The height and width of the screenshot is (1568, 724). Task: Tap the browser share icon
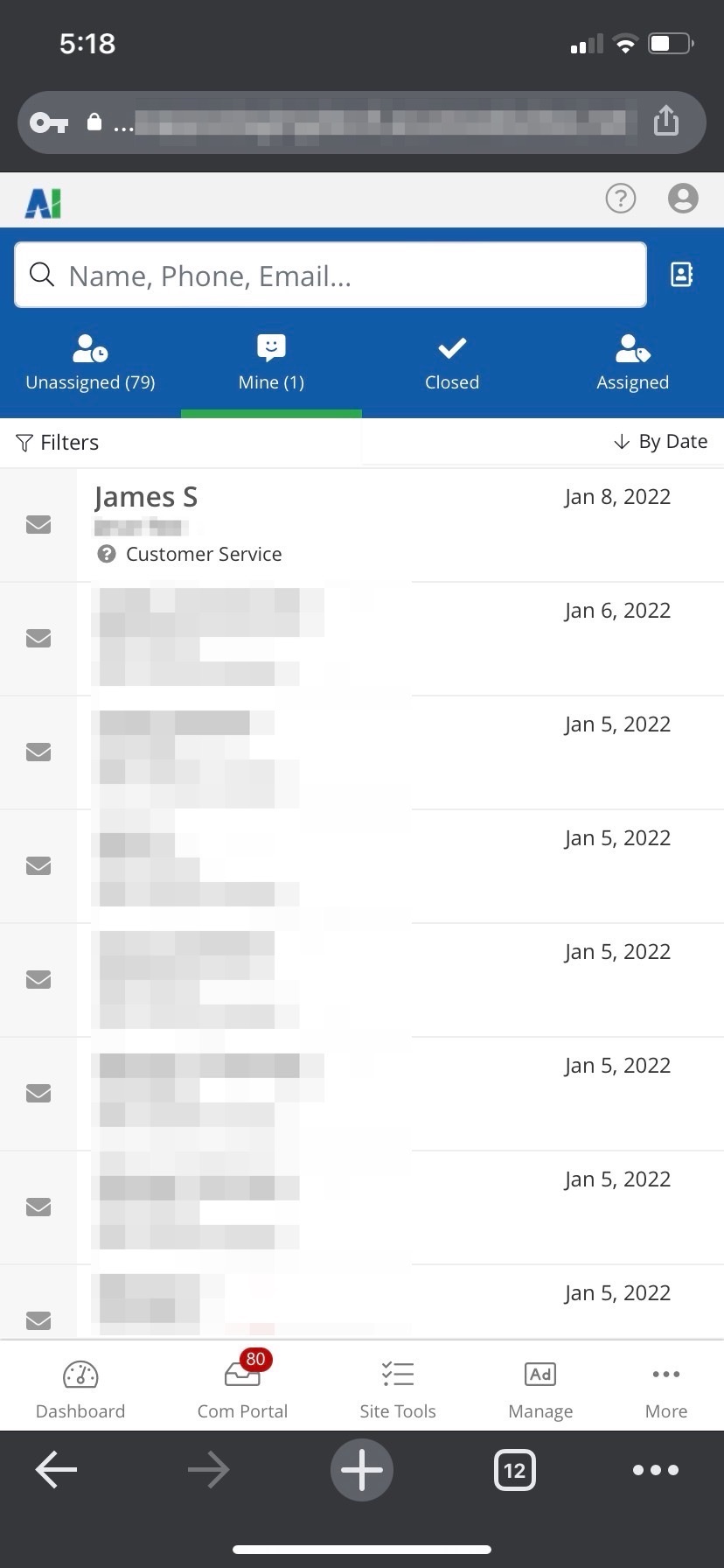[x=666, y=121]
